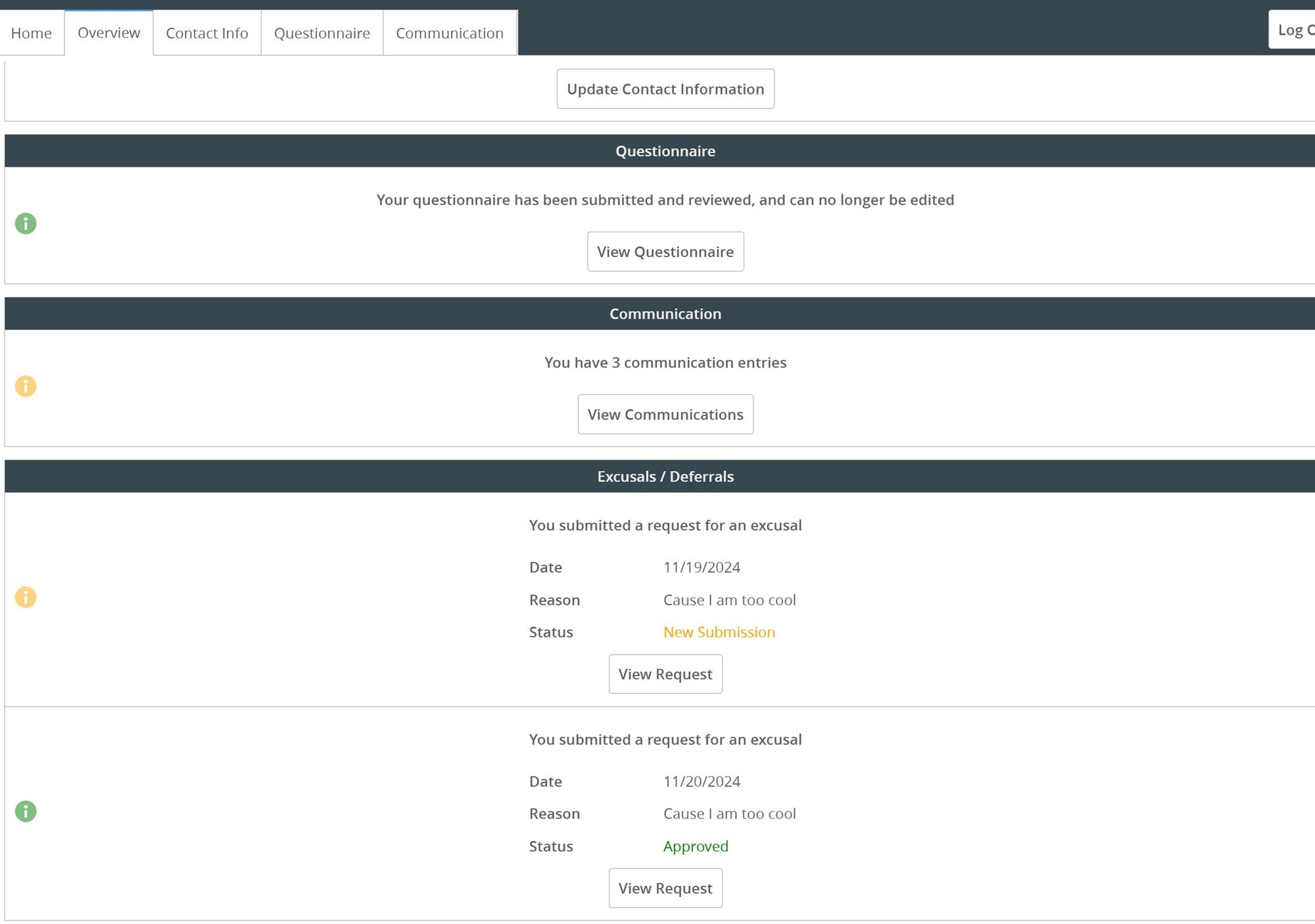Click the yellow info icon in Excusals section

(26, 597)
